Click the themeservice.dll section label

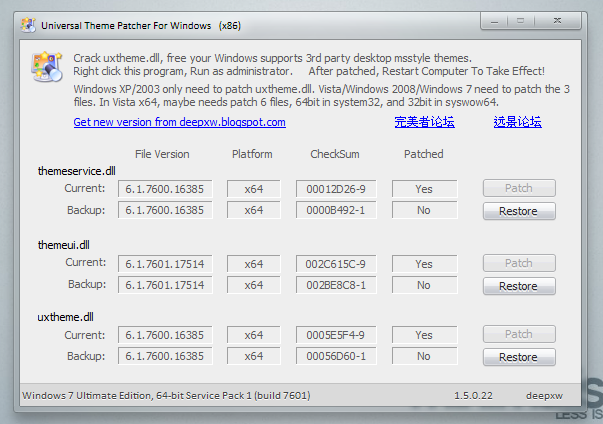click(x=77, y=171)
